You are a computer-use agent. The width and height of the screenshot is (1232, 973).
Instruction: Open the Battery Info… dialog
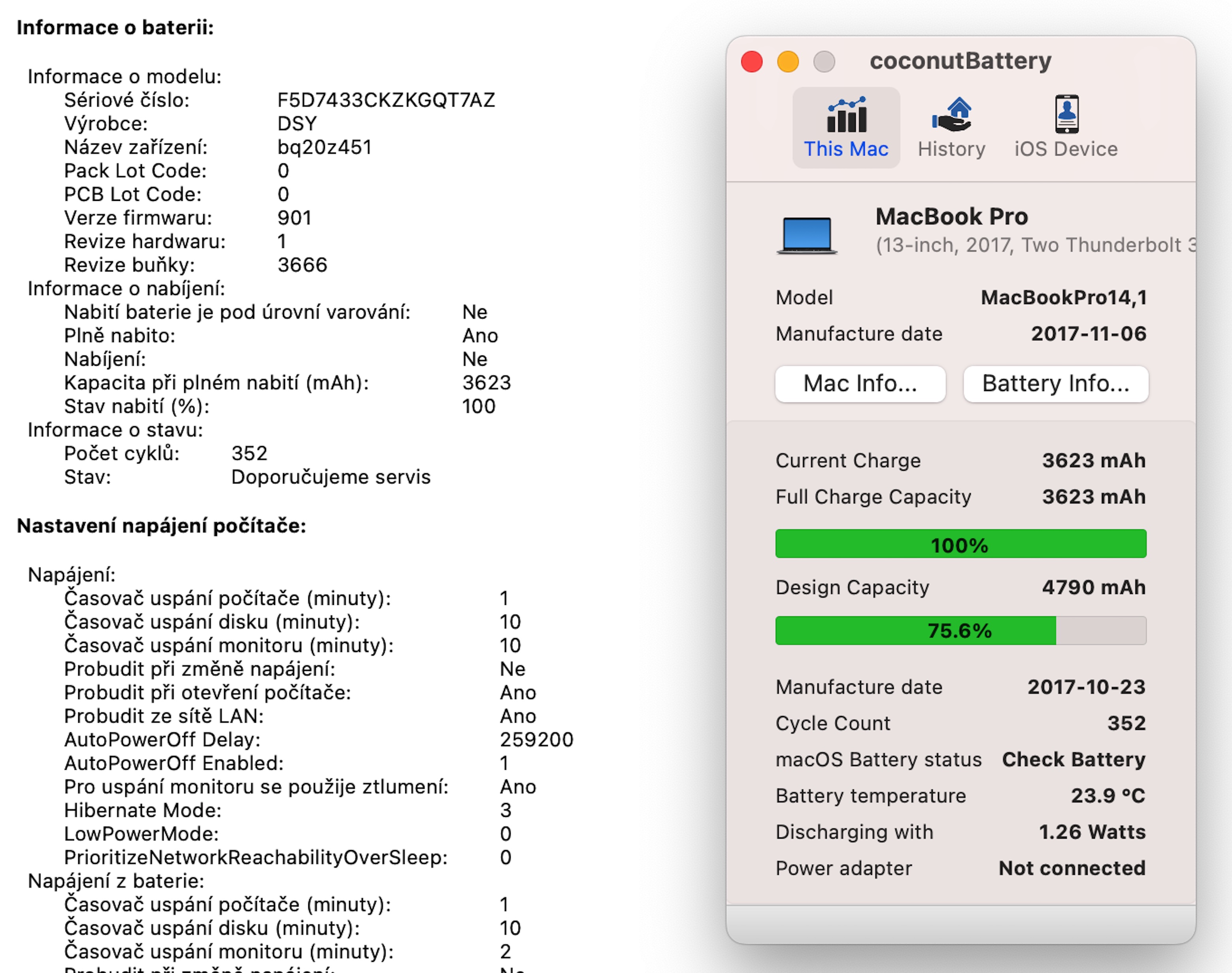tap(1055, 384)
